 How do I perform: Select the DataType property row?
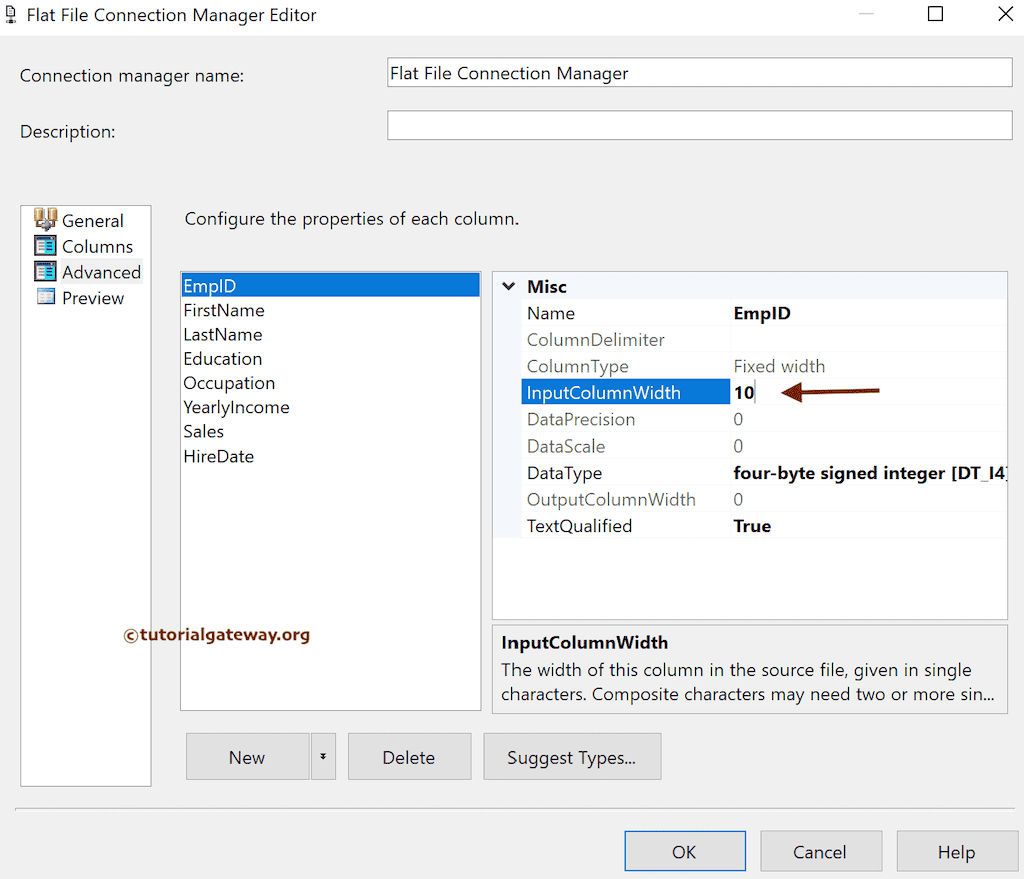563,472
